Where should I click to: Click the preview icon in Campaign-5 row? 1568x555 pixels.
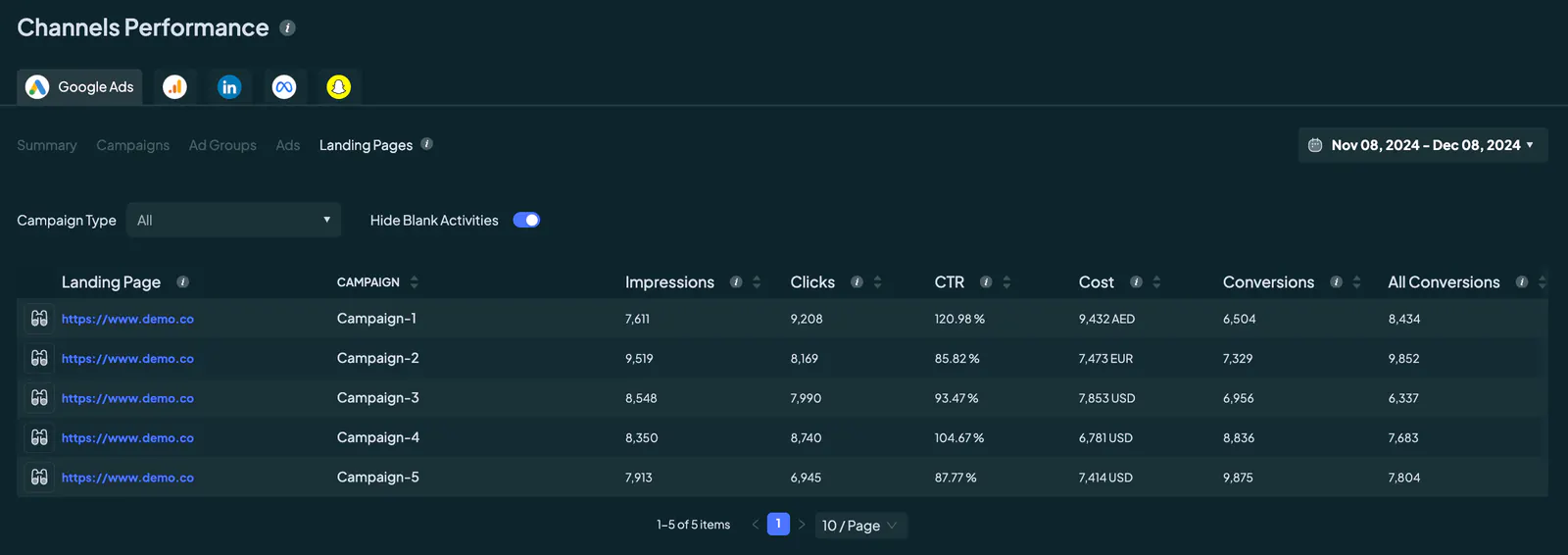(39, 478)
